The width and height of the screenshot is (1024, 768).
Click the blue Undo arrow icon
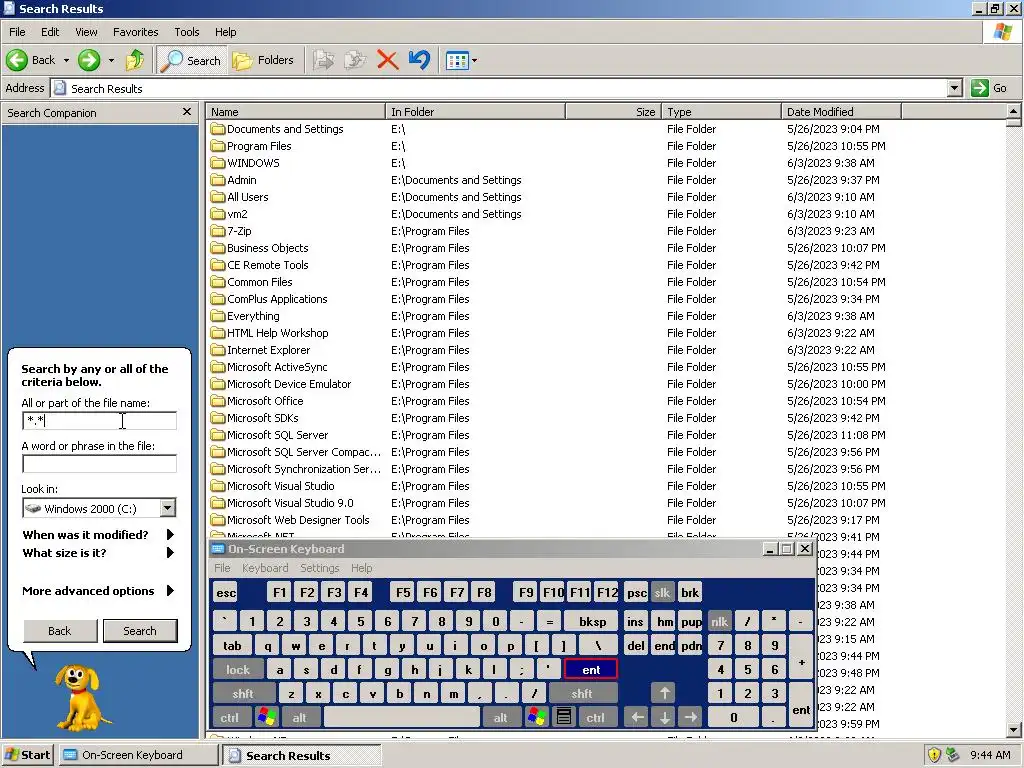419,60
